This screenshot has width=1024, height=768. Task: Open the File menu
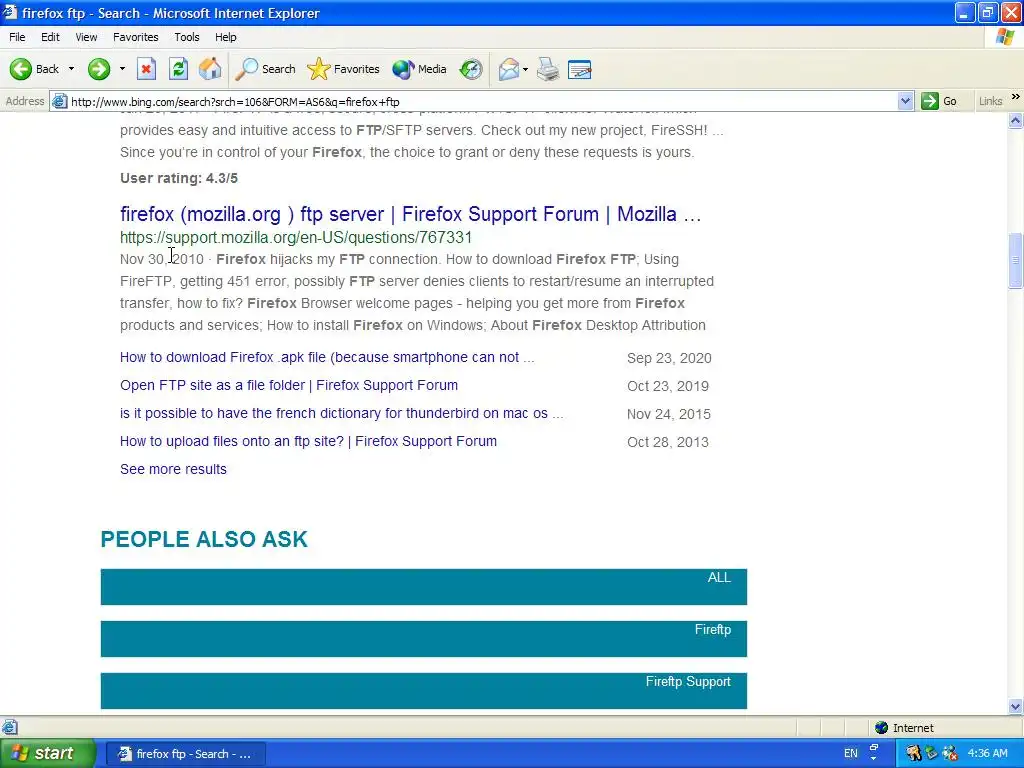(17, 37)
